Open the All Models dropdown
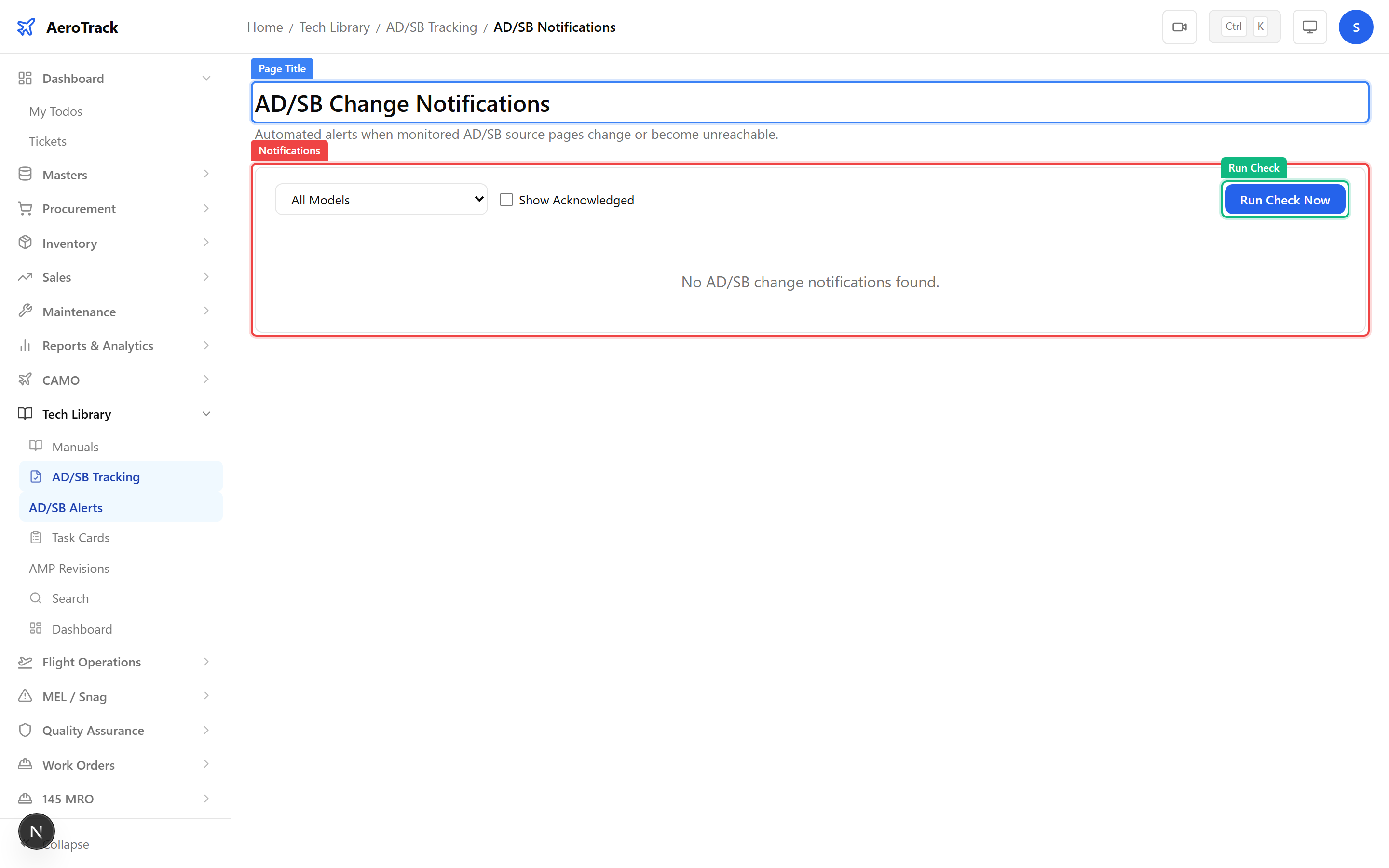This screenshot has height=868, width=1389. 381,199
